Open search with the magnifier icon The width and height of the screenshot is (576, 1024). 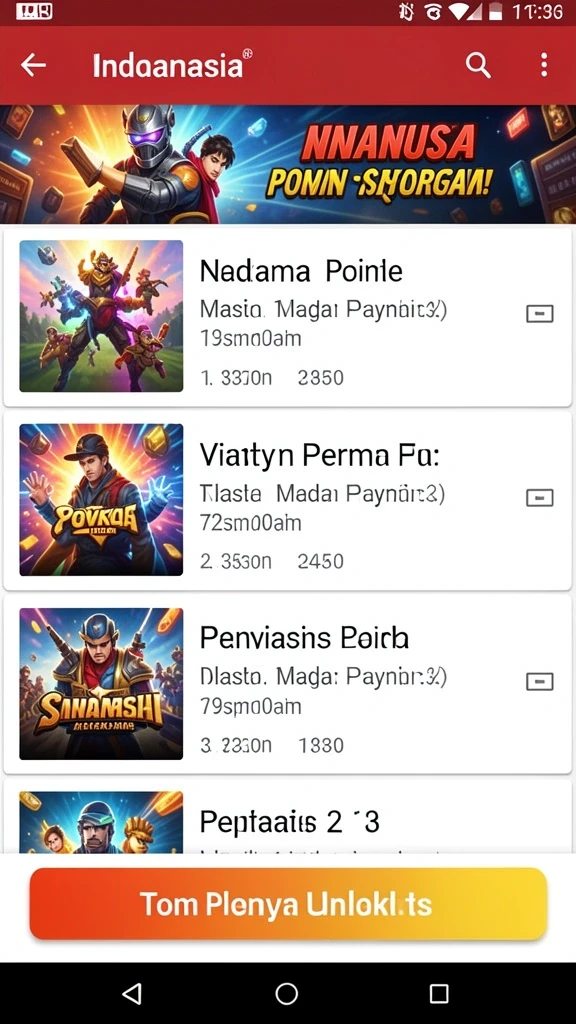click(x=477, y=65)
